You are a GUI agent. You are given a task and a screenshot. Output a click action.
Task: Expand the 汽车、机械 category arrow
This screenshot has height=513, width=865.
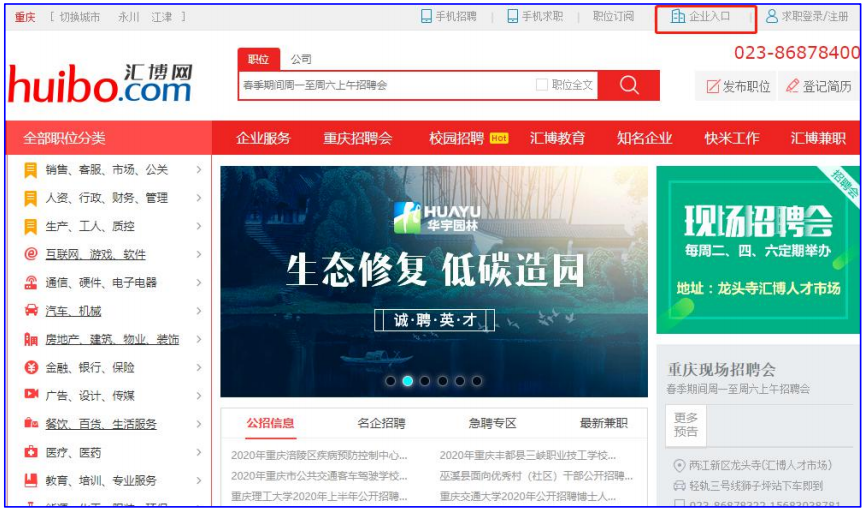(x=199, y=311)
